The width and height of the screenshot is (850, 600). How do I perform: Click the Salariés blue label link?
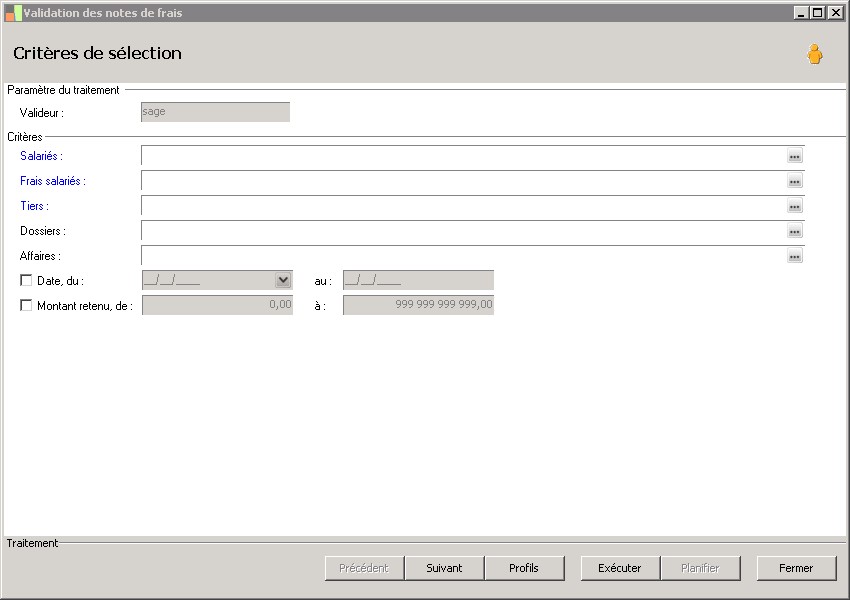pyautogui.click(x=41, y=156)
